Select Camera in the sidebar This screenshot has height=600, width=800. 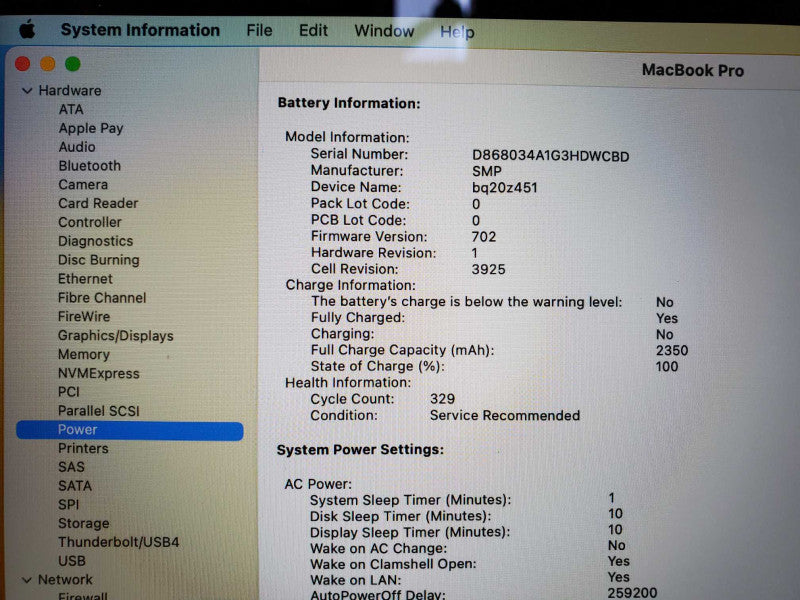(x=83, y=185)
